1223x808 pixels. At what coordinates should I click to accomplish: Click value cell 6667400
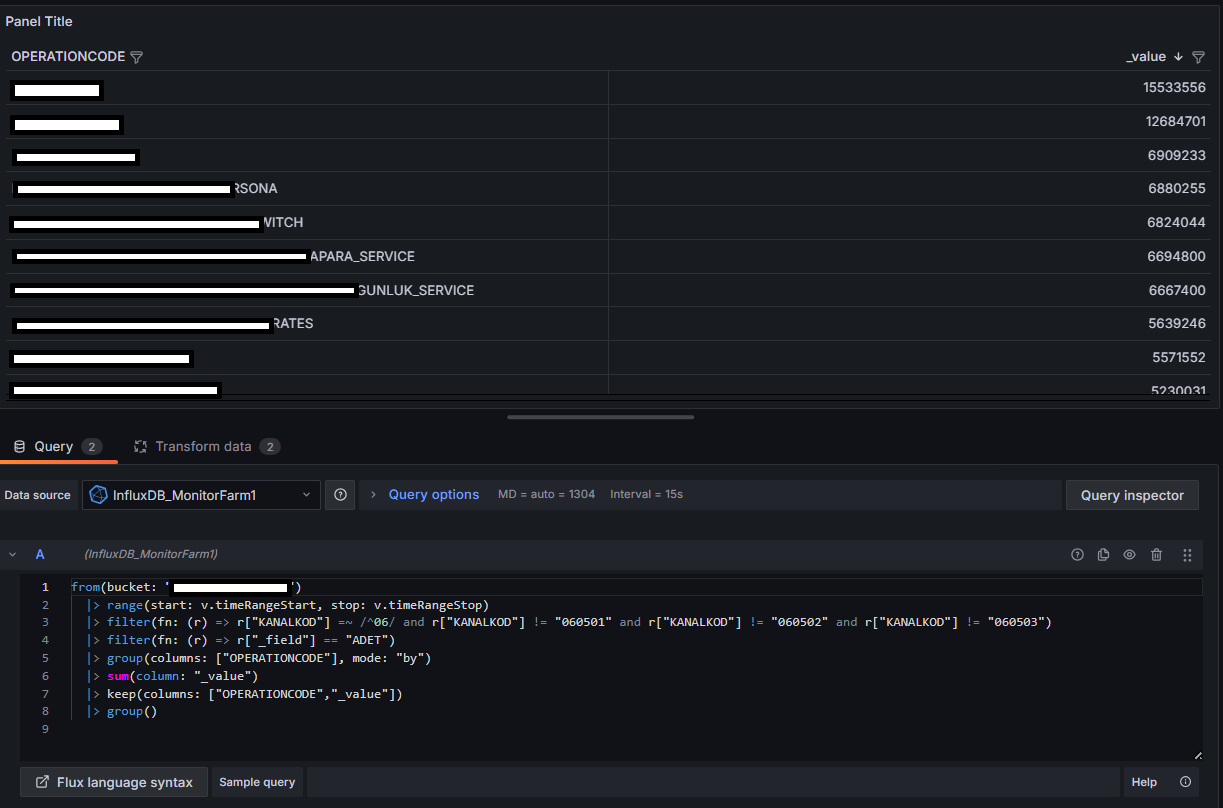1177,290
